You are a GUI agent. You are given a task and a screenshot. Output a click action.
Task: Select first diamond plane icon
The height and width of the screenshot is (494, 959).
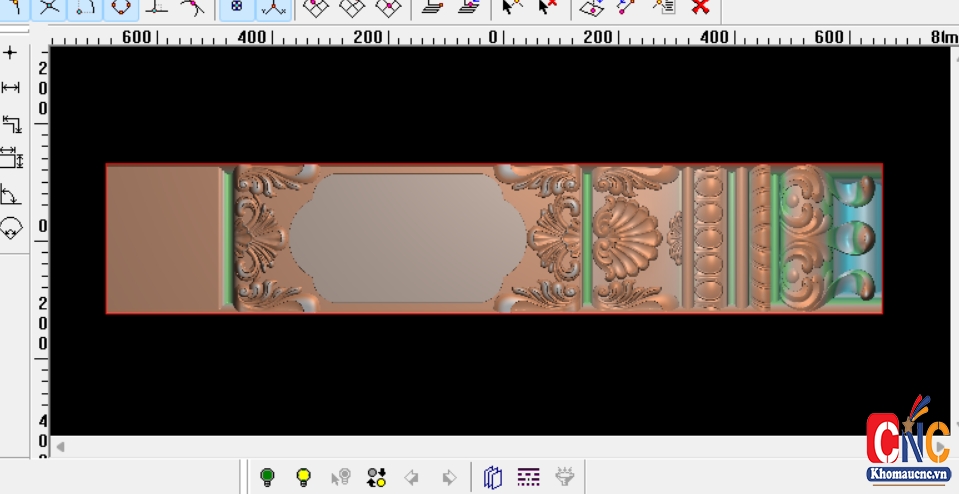point(316,8)
